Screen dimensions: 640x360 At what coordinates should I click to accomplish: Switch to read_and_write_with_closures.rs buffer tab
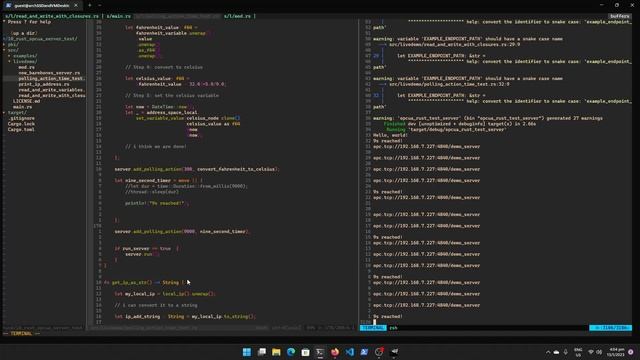[x=52, y=16]
